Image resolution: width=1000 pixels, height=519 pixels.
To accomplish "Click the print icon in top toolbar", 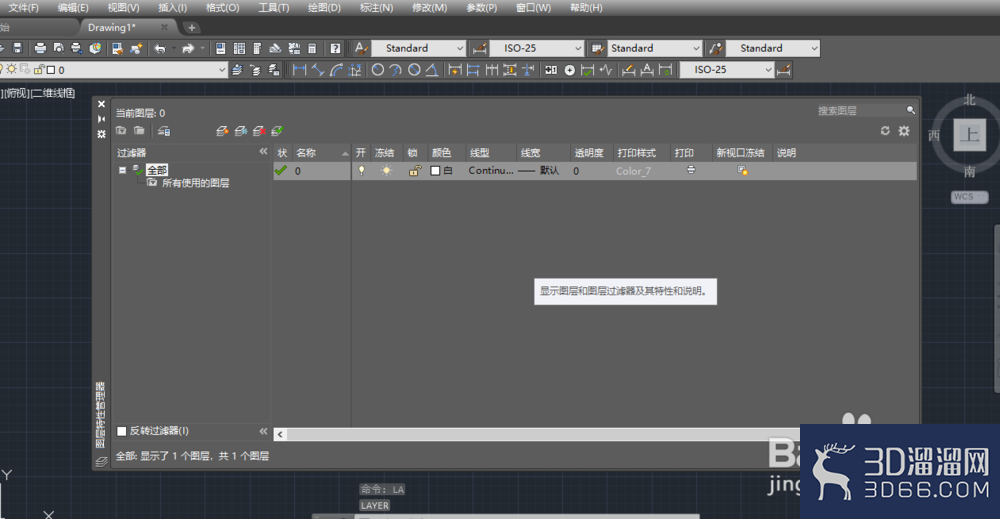I will pyautogui.click(x=40, y=48).
